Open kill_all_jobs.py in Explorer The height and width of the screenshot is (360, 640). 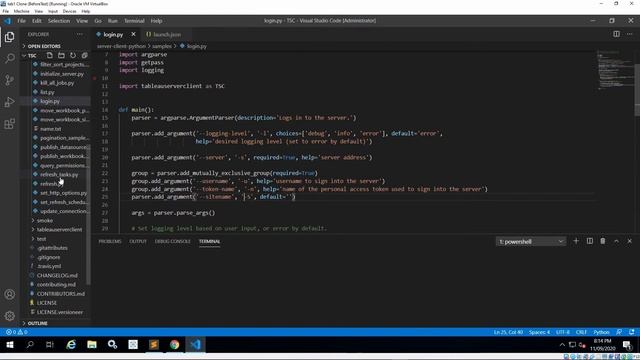57,83
